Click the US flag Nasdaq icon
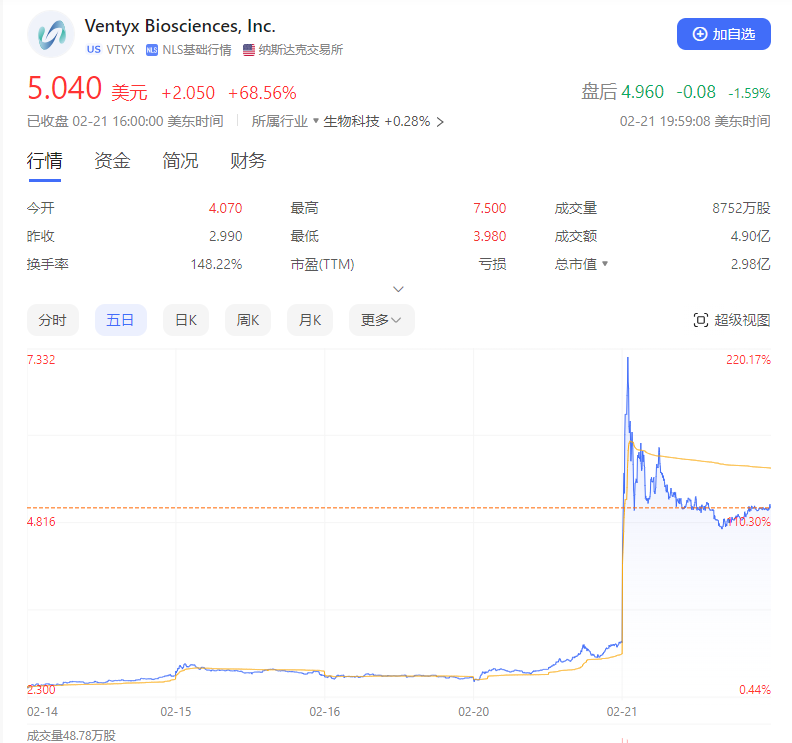 click(249, 50)
